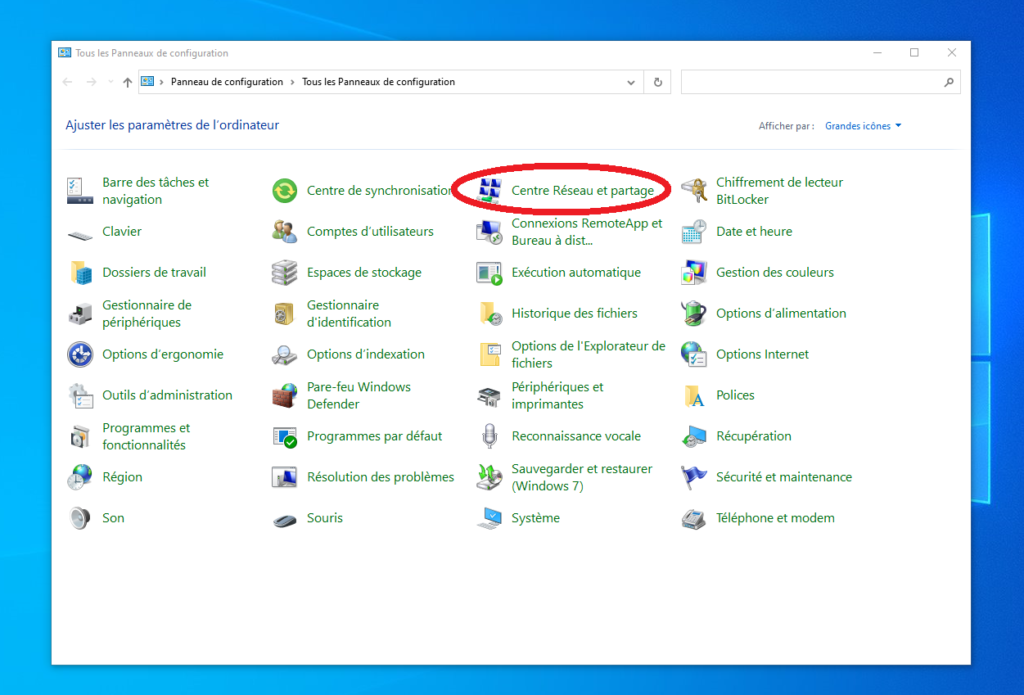Open the Options Internet globe icon

point(694,355)
